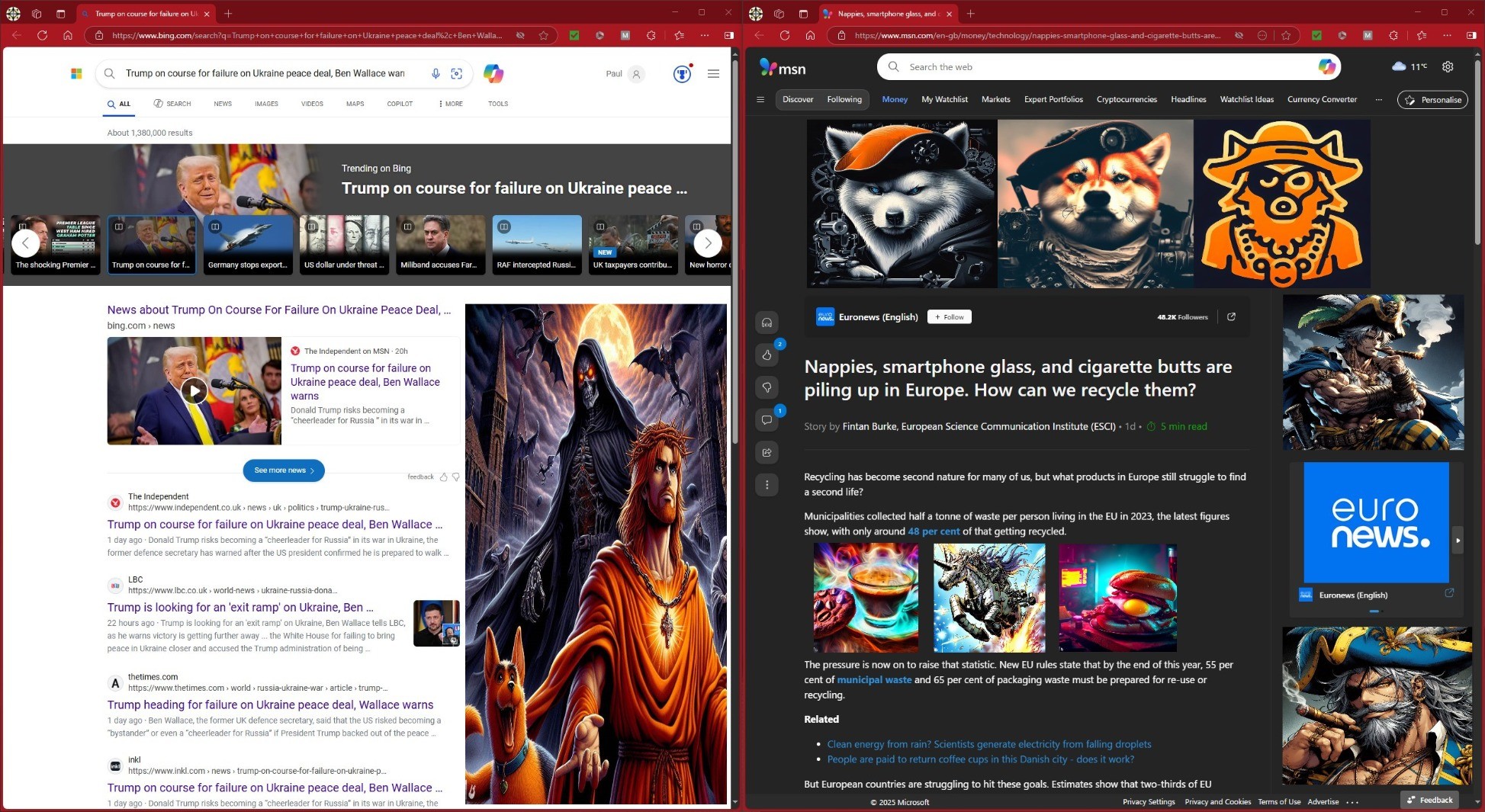Screen dimensions: 1485x812
Task: Click inside the Bing search query field
Action: pyautogui.click(x=265, y=73)
